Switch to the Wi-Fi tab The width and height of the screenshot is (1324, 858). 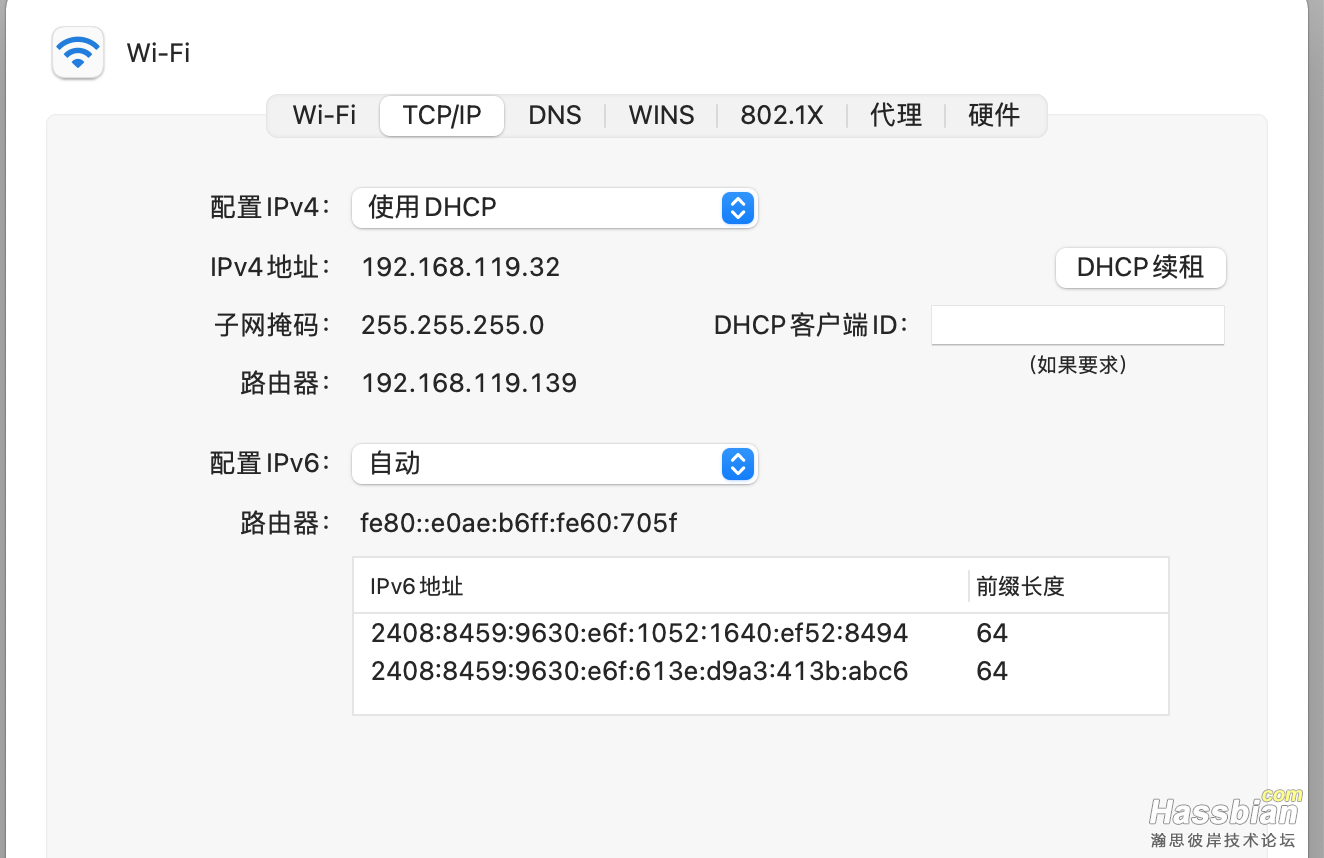324,115
